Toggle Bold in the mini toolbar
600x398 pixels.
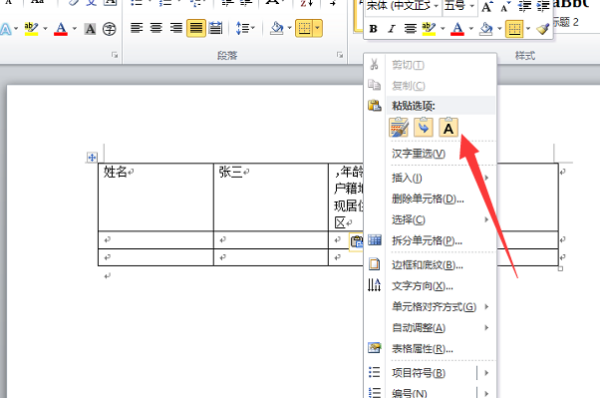[373, 29]
